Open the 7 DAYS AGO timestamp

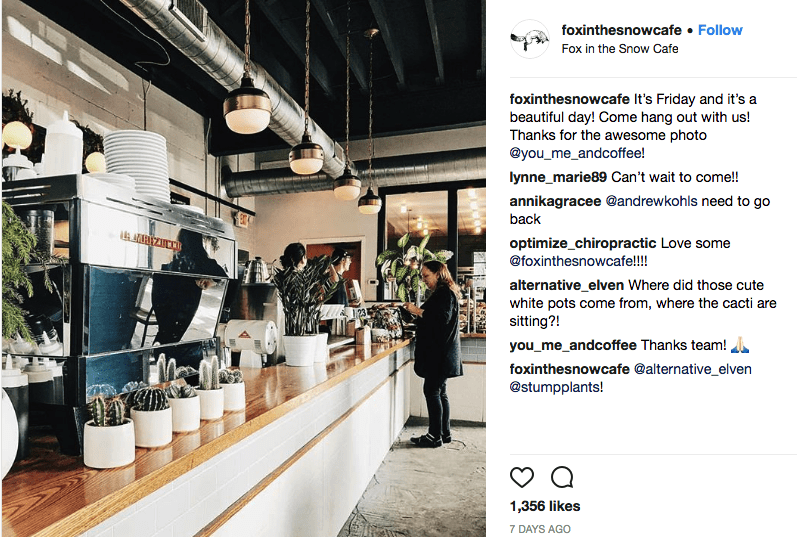point(540,529)
